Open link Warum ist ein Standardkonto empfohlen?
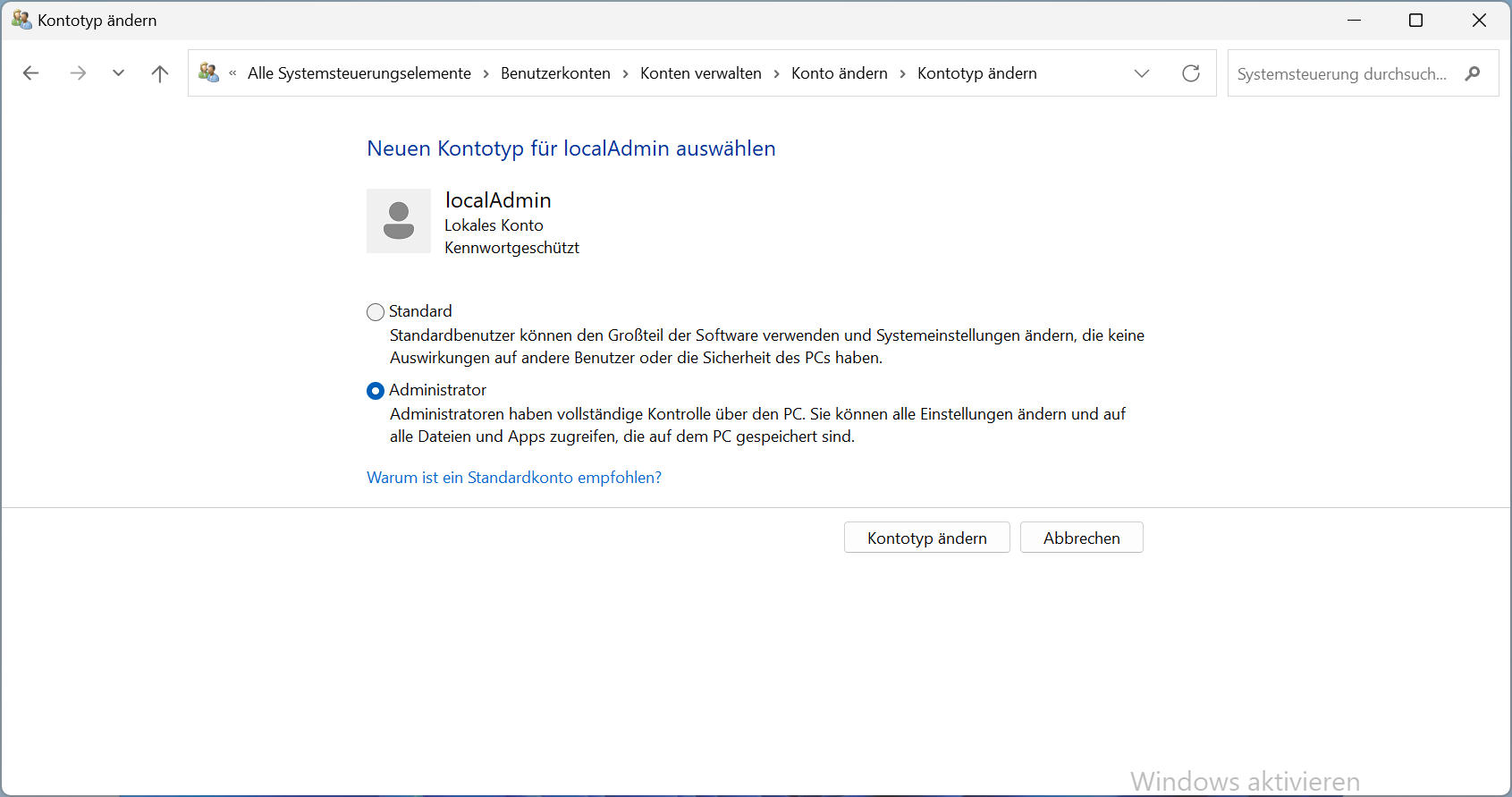The image size is (1512, 797). point(514,478)
